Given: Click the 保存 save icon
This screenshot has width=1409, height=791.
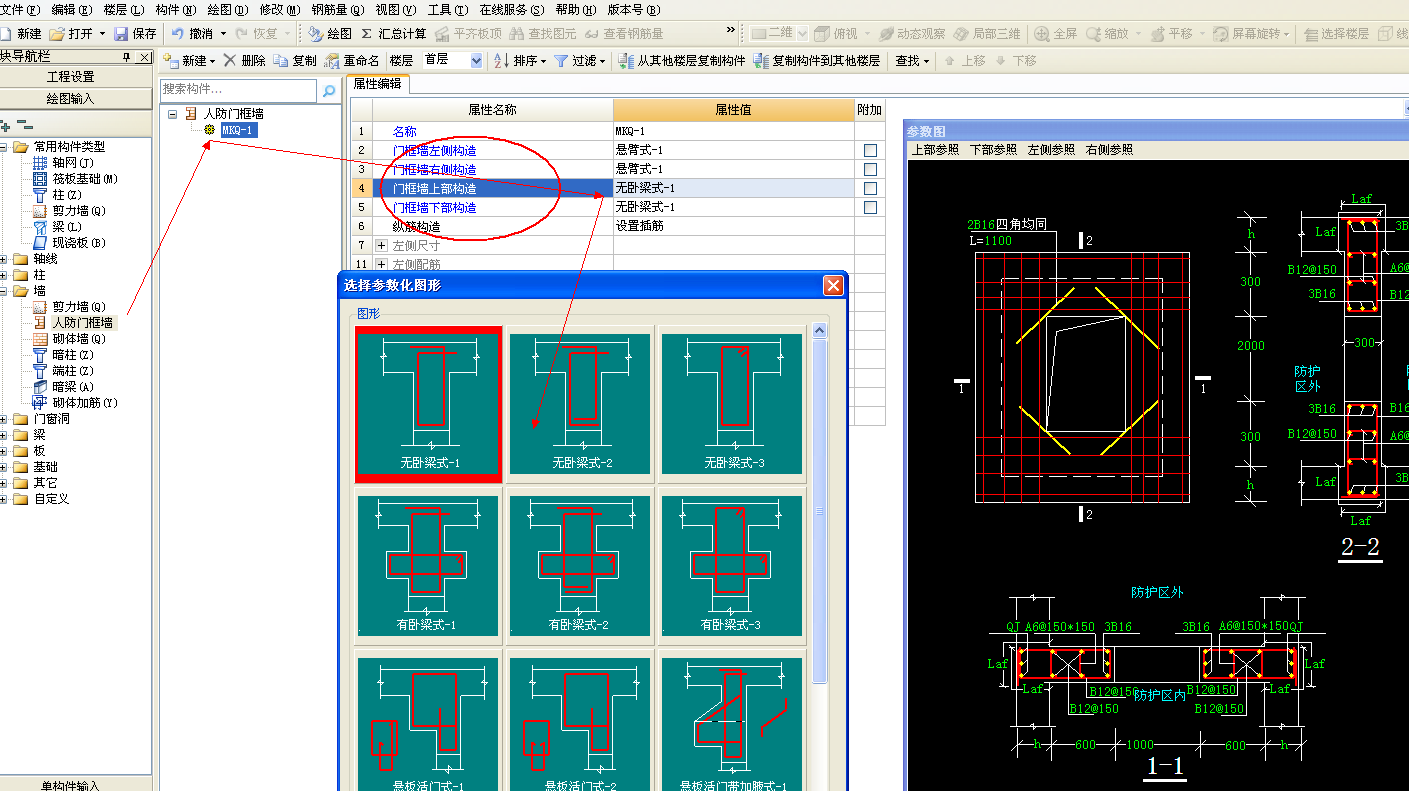Looking at the screenshot, I should (121, 33).
